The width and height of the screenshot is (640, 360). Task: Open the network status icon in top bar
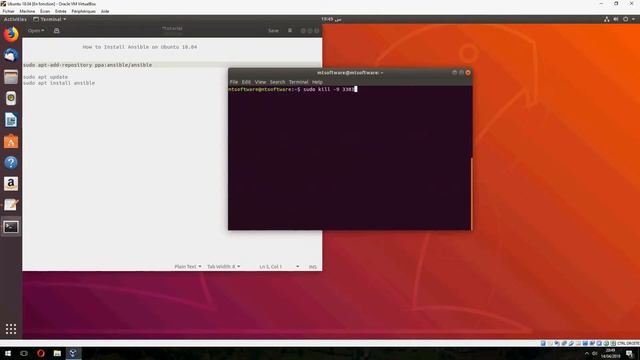(x=607, y=19)
